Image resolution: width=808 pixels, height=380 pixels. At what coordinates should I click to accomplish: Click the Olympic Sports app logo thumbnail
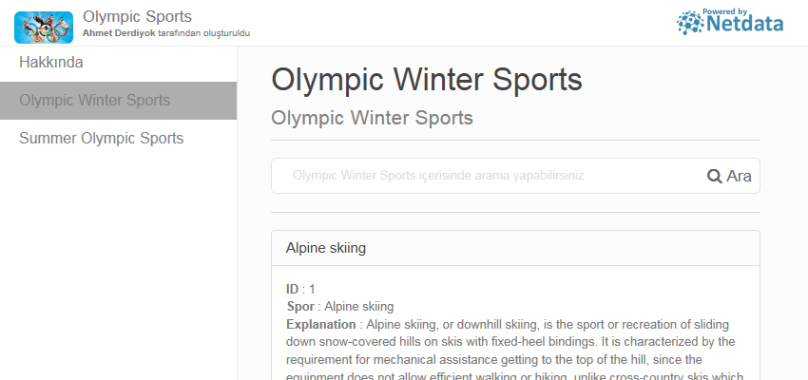pos(44,27)
